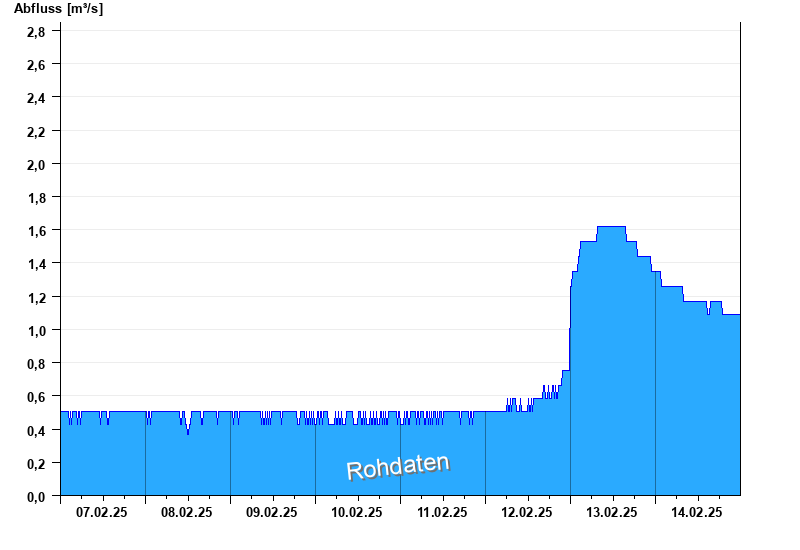Click the steep rise at start of 13.02.25
Image resolution: width=800 pixels, height=550 pixels.
coord(571,320)
